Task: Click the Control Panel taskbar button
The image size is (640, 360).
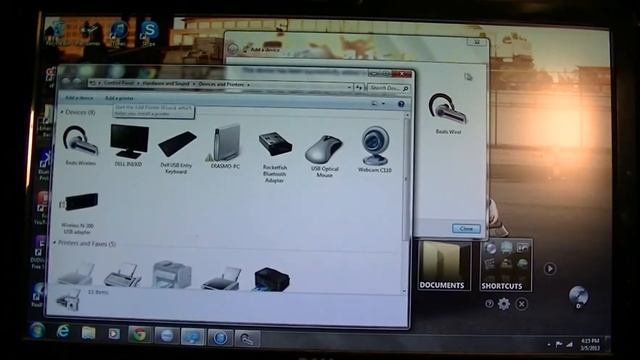Action: (193, 337)
